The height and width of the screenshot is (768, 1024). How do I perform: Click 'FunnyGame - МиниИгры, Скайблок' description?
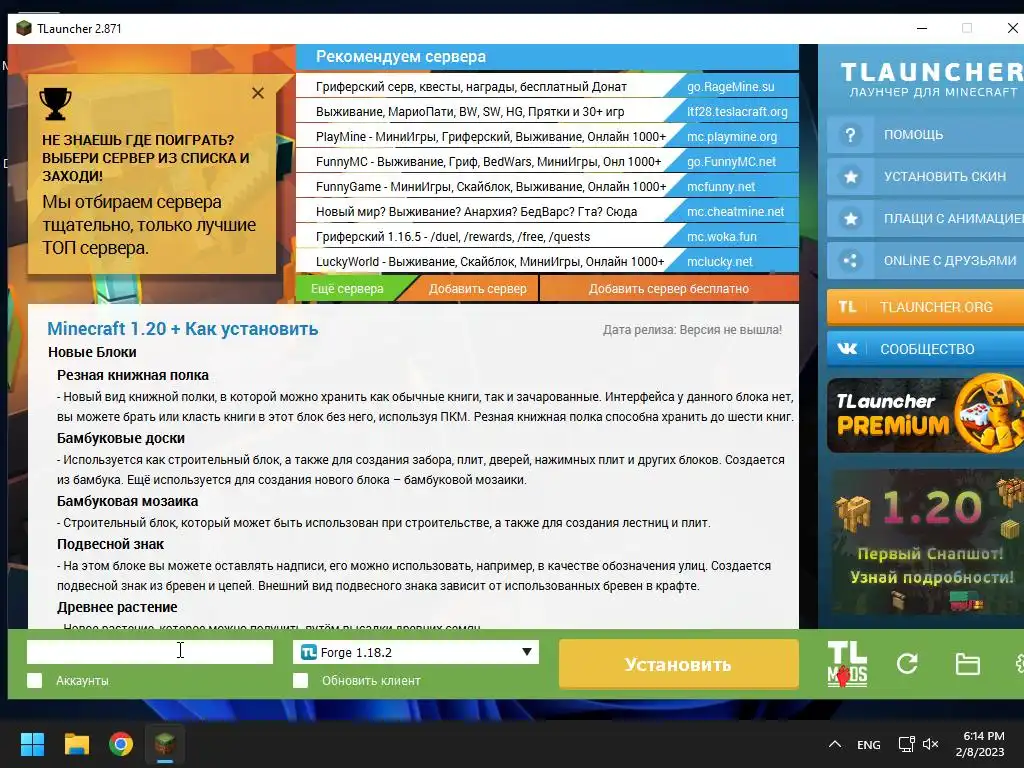pos(491,187)
